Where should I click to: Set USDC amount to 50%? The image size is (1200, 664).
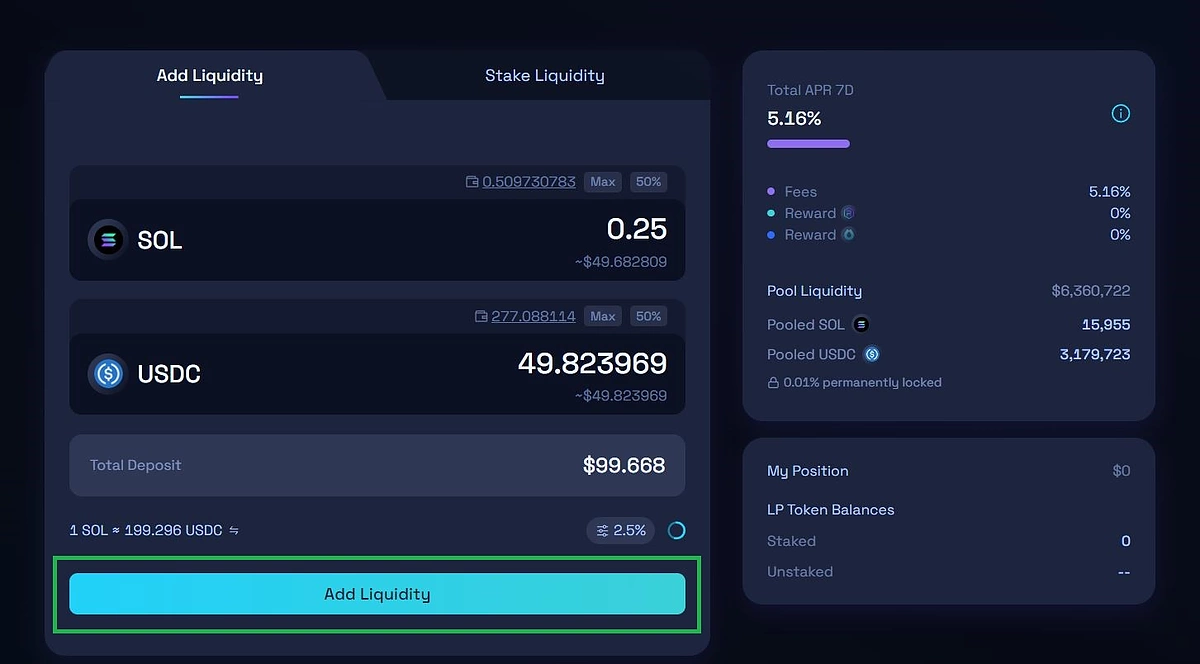click(649, 316)
